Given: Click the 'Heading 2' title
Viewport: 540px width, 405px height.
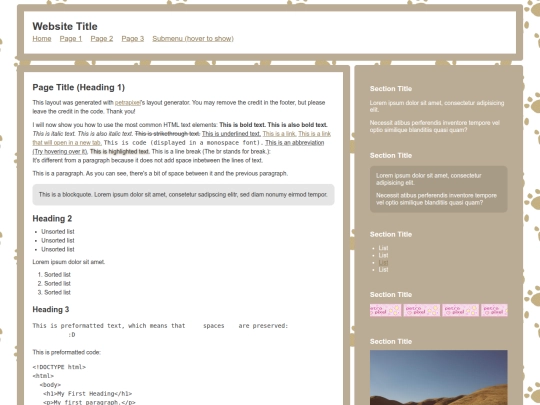Looking at the screenshot, I should (52, 219).
